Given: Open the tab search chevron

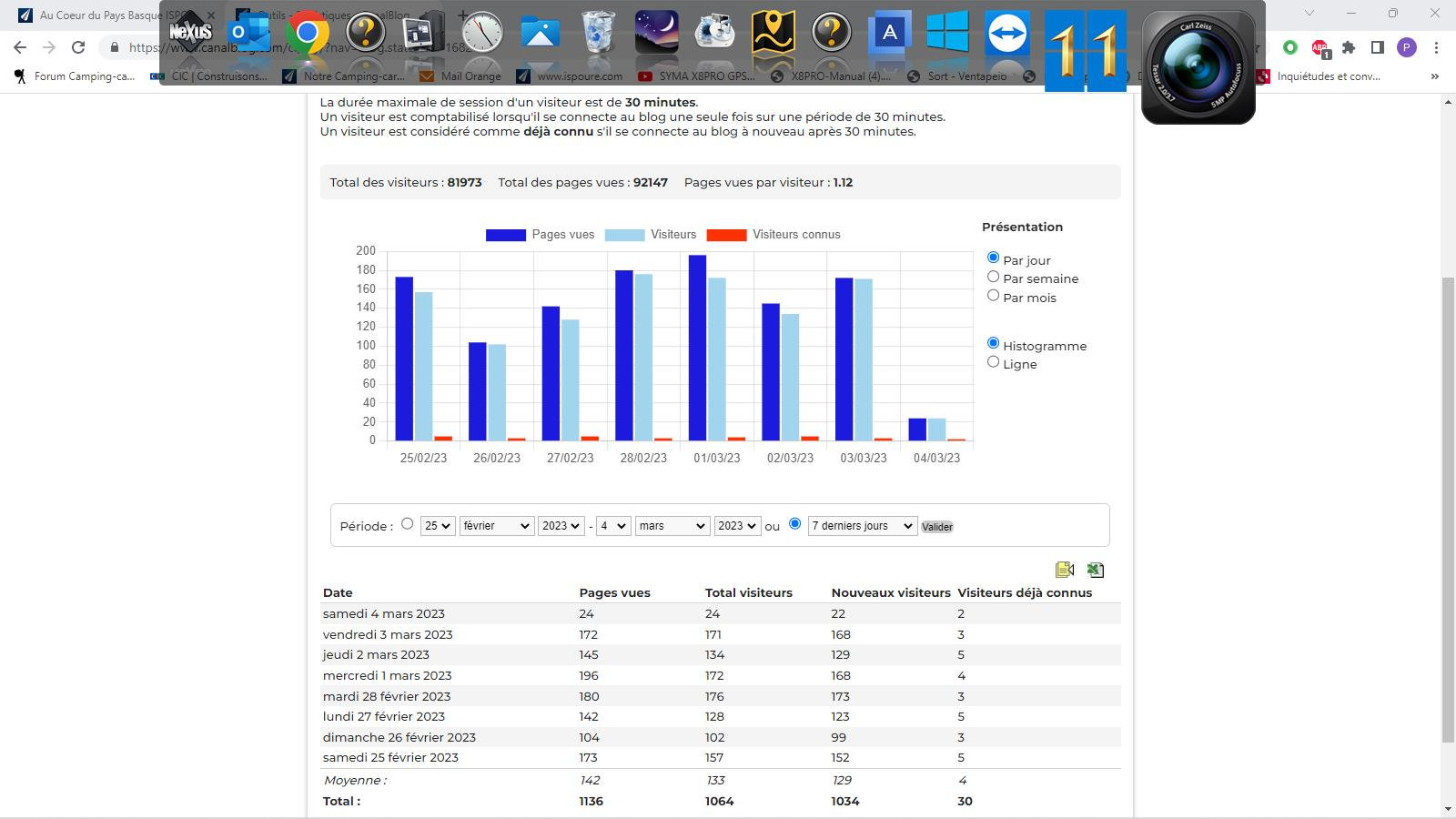Looking at the screenshot, I should [x=1309, y=14].
